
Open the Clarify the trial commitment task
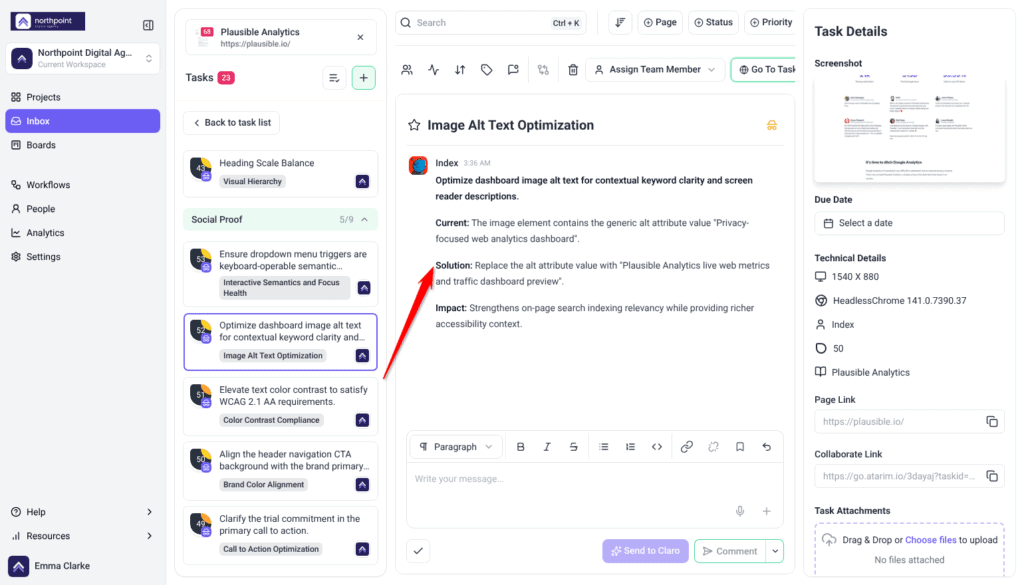tap(280, 535)
